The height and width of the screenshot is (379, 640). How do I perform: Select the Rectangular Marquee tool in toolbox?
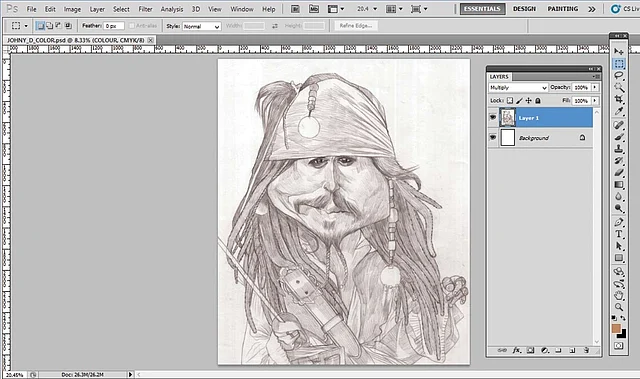[x=619, y=64]
